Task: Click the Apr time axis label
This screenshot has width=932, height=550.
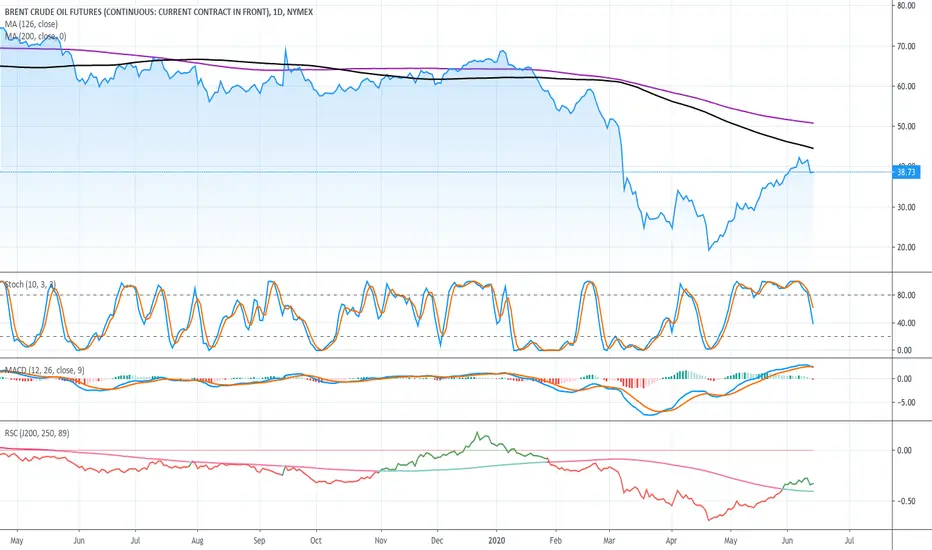Action: (x=671, y=540)
